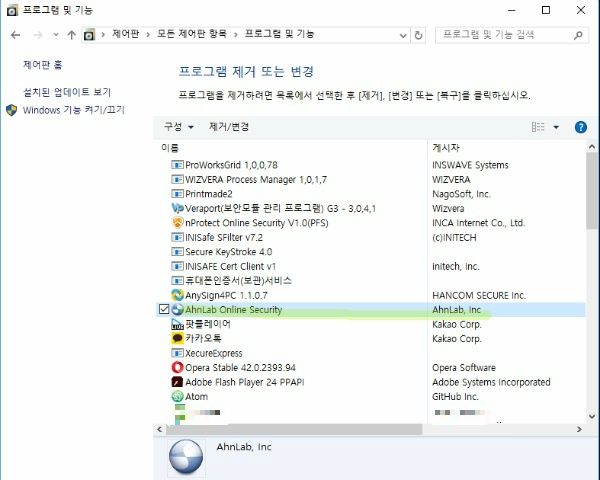Click the search magnifier icon
This screenshot has height=480, width=600.
click(578, 35)
